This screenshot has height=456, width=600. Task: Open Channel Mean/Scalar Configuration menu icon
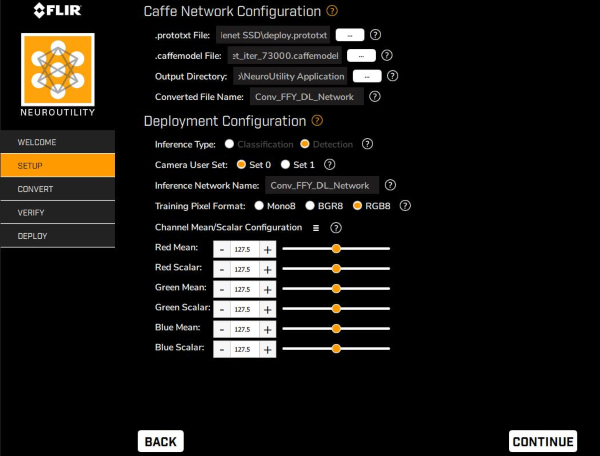coord(316,228)
